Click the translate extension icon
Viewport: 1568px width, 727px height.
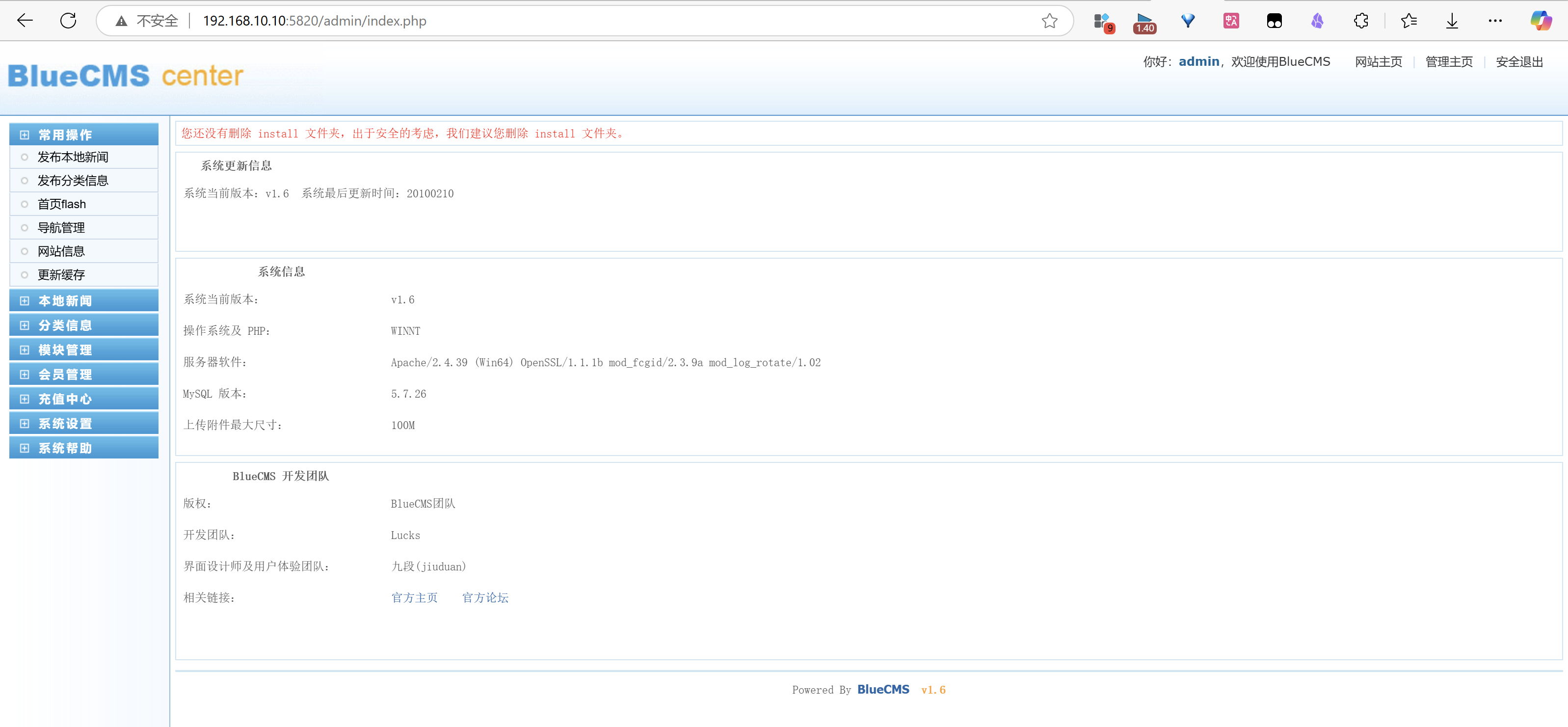pyautogui.click(x=1231, y=21)
